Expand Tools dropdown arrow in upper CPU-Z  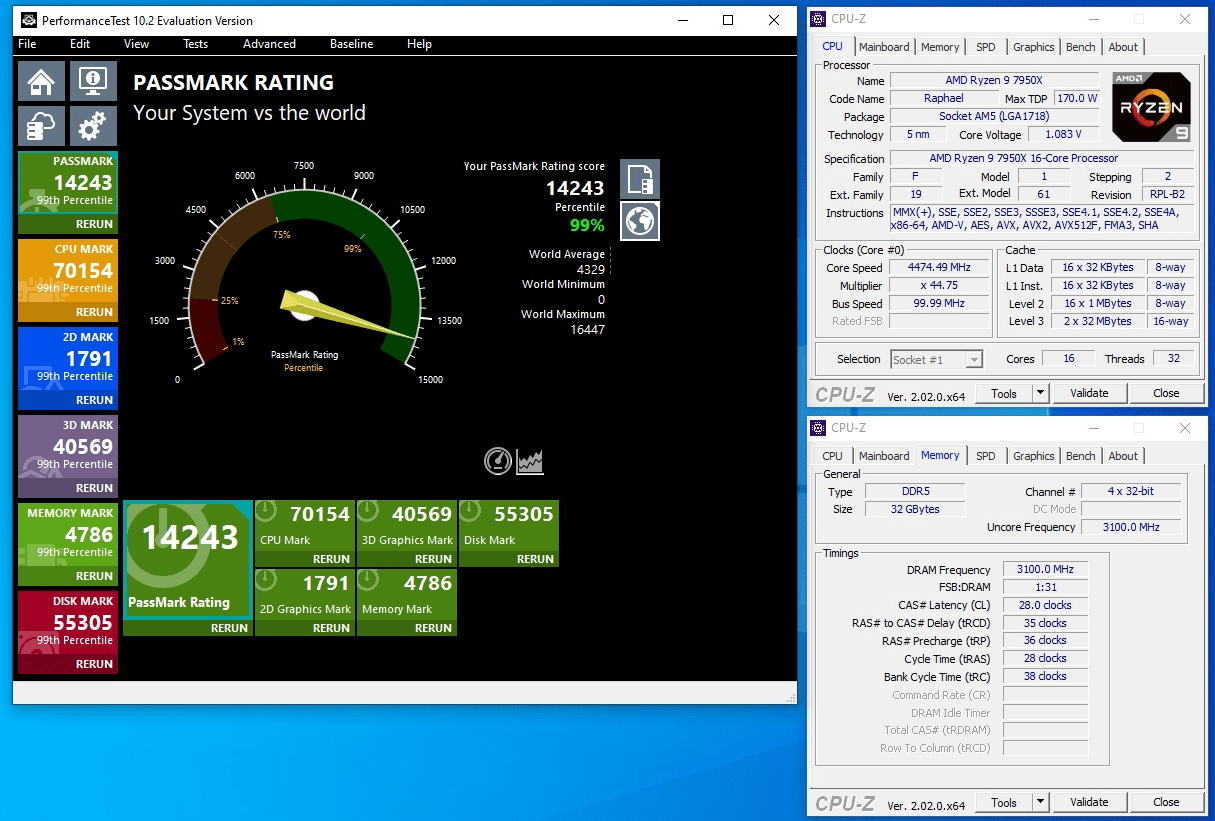pos(1040,393)
